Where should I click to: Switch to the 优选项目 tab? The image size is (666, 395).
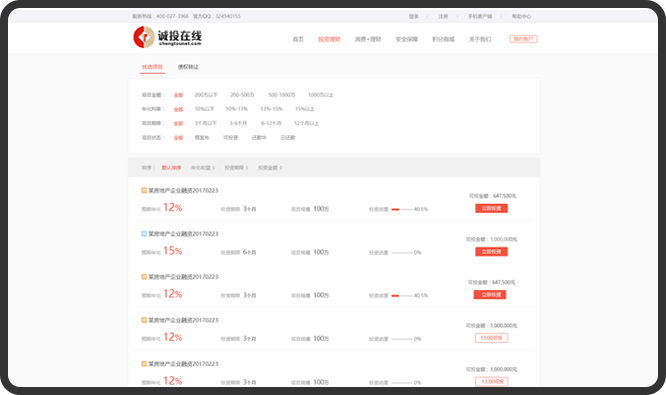[152, 67]
